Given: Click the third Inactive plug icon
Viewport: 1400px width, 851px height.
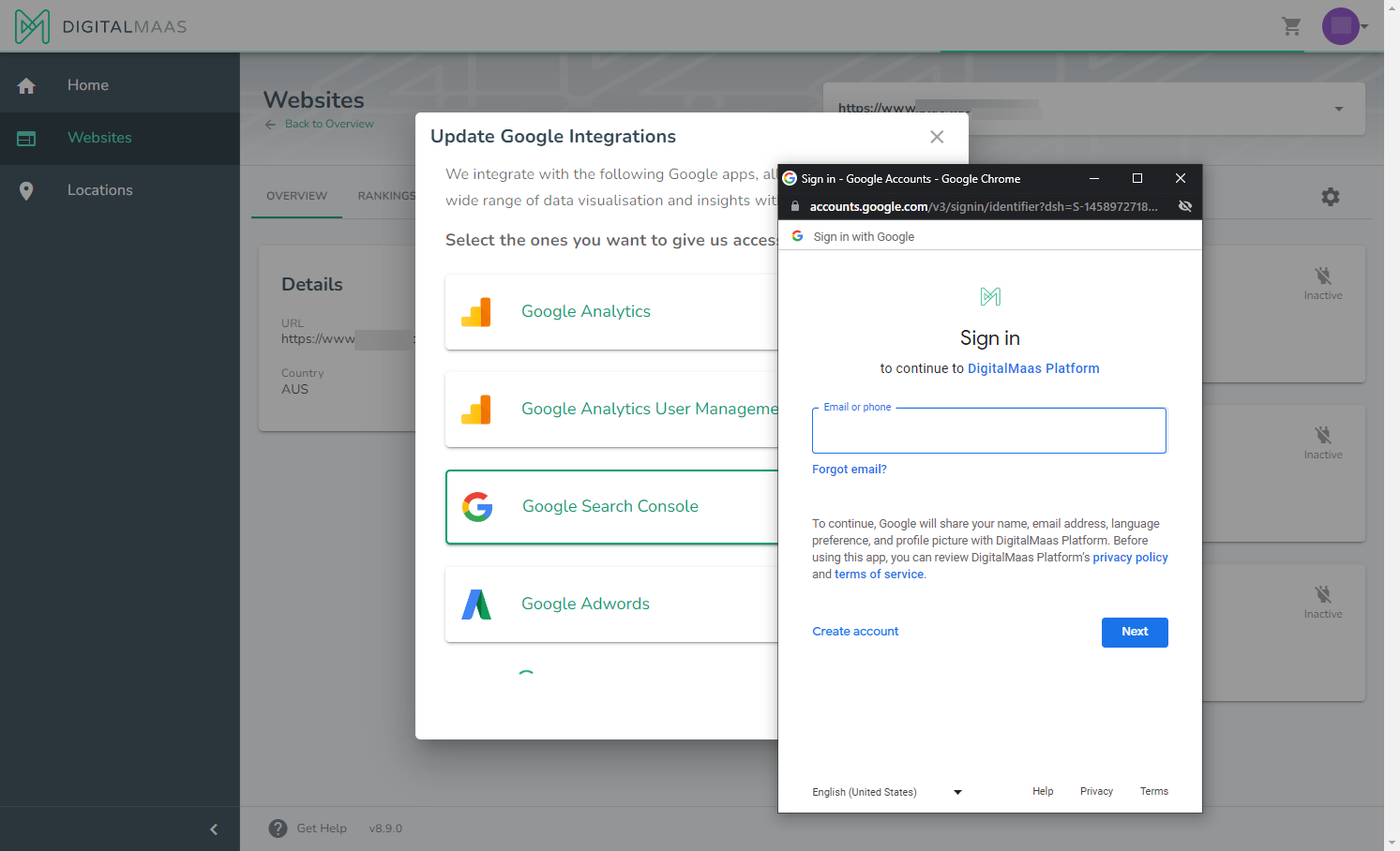Looking at the screenshot, I should [1323, 594].
